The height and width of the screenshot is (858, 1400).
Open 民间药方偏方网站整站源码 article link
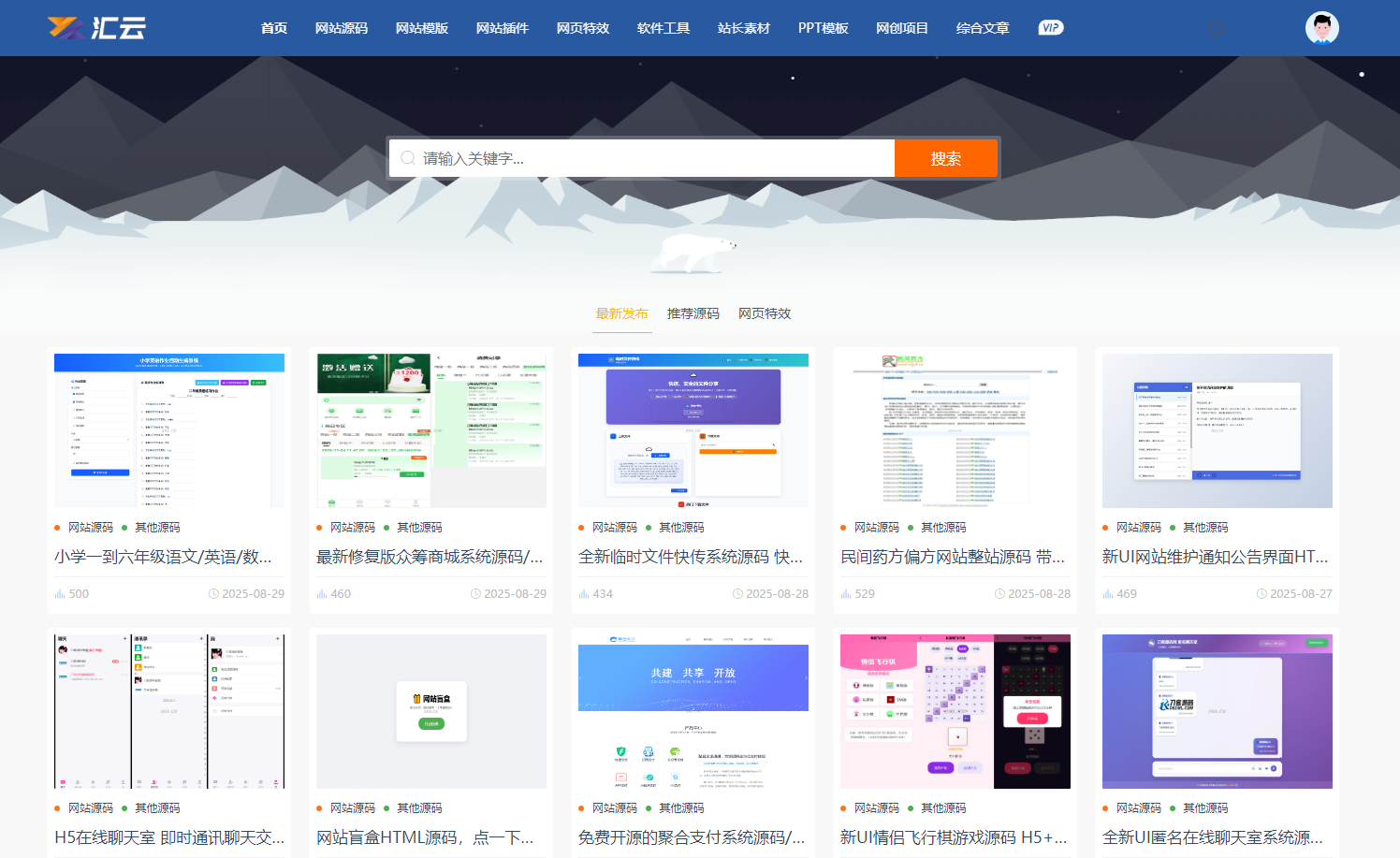click(x=952, y=557)
